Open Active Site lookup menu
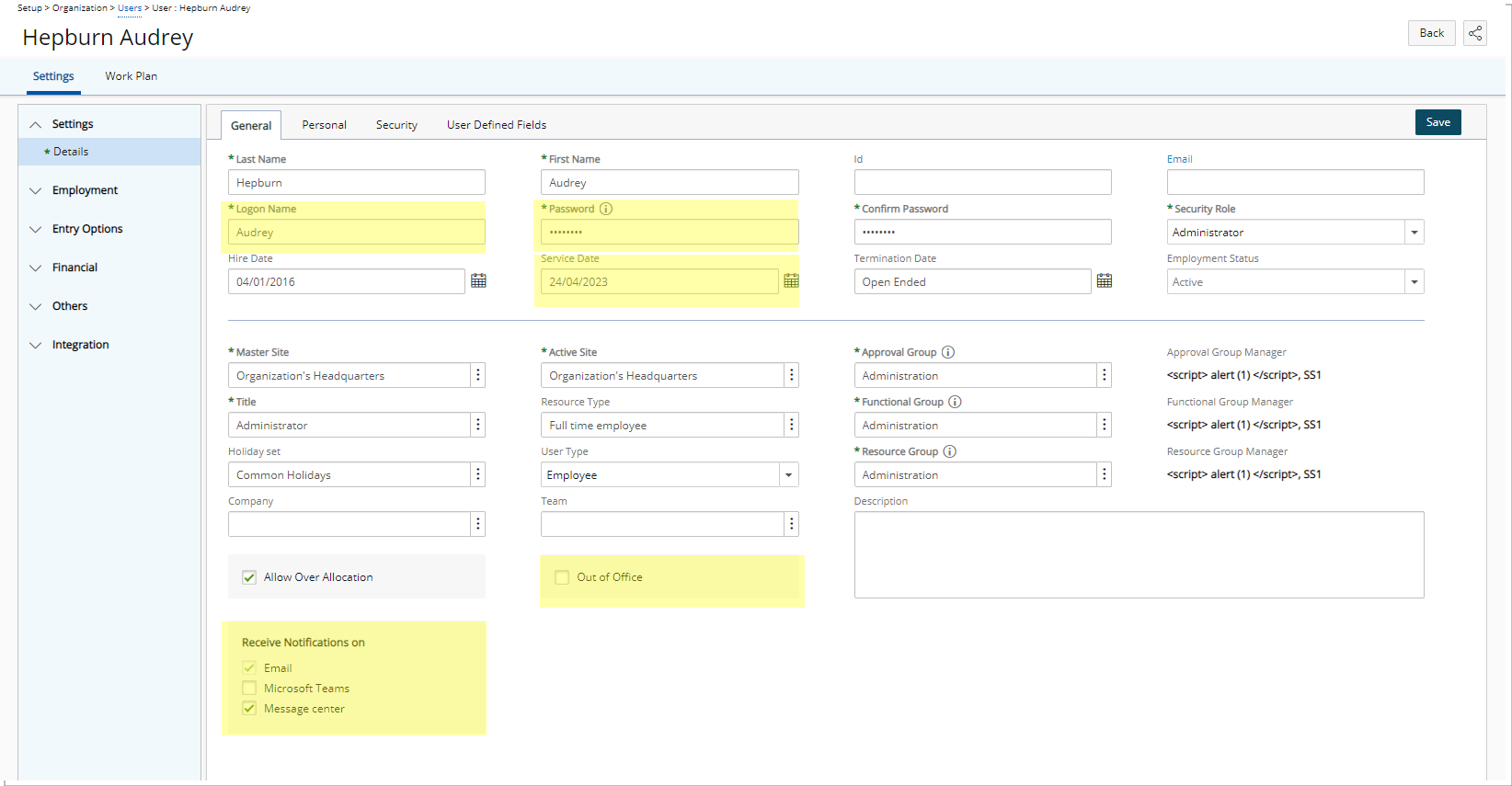The height and width of the screenshot is (786, 1512). click(x=791, y=375)
